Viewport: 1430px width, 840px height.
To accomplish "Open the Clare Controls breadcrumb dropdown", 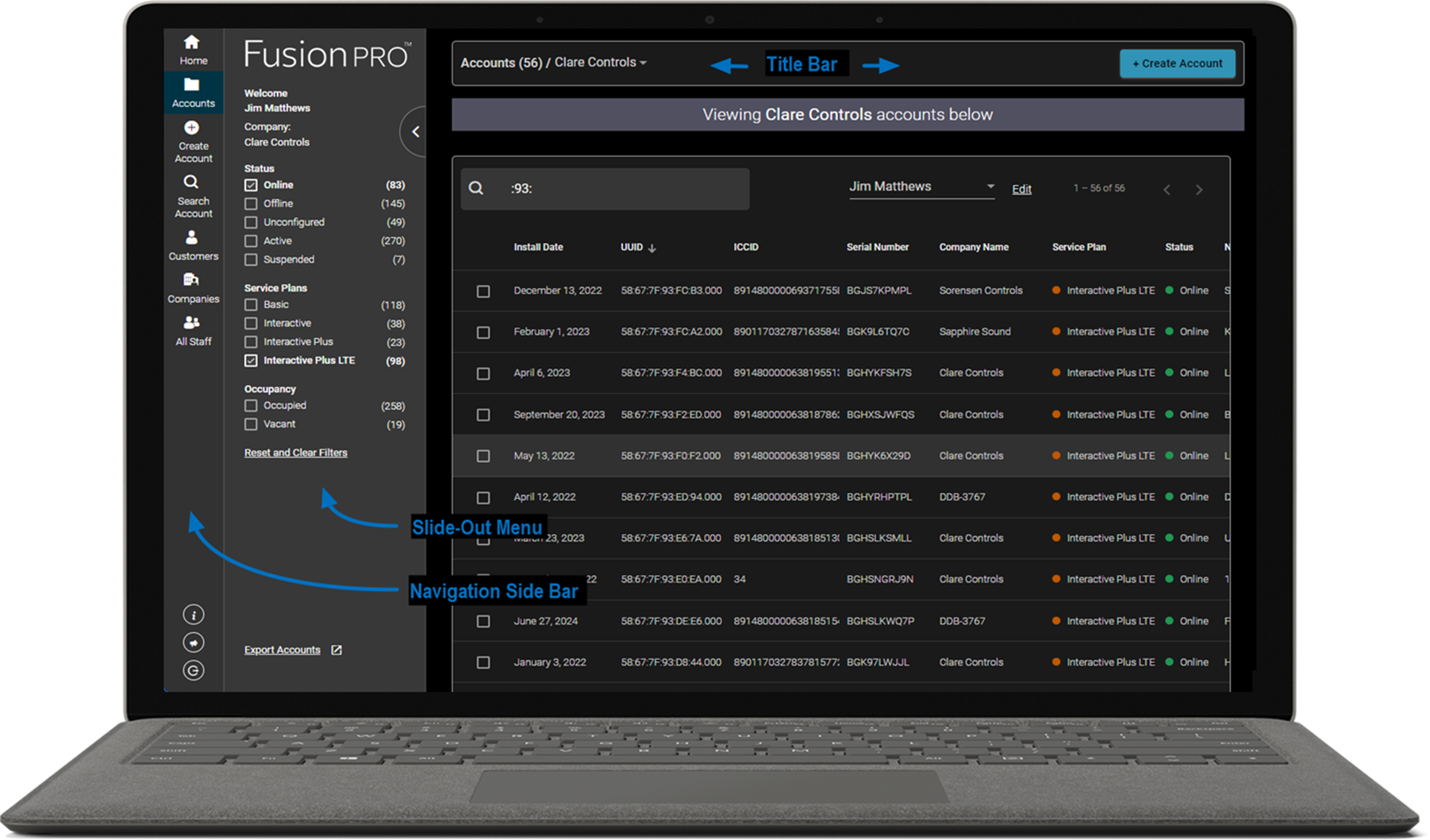I will (x=601, y=63).
